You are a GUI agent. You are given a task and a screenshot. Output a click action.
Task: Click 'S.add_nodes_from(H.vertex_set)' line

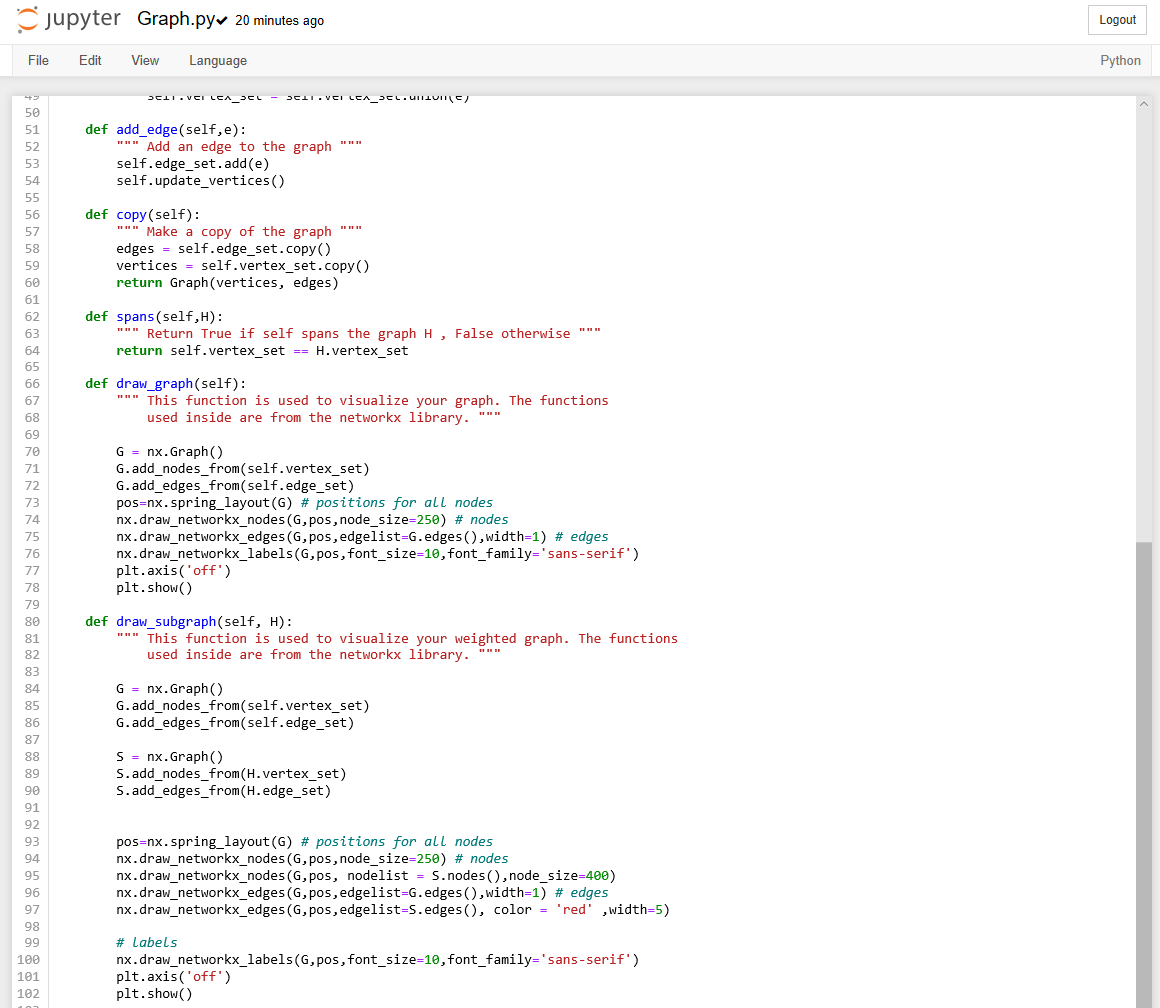(231, 774)
